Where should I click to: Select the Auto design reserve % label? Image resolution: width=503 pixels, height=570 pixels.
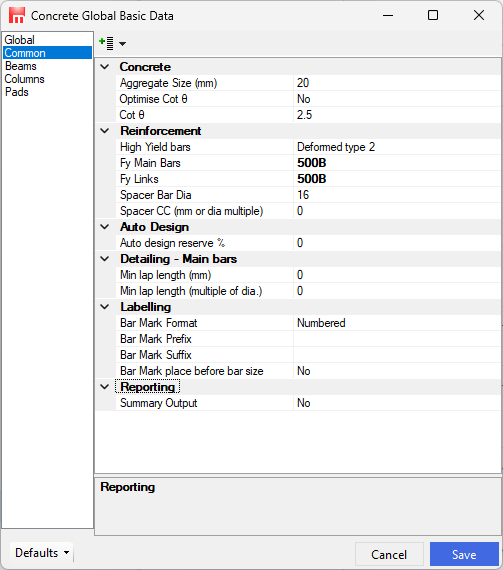tap(172, 243)
